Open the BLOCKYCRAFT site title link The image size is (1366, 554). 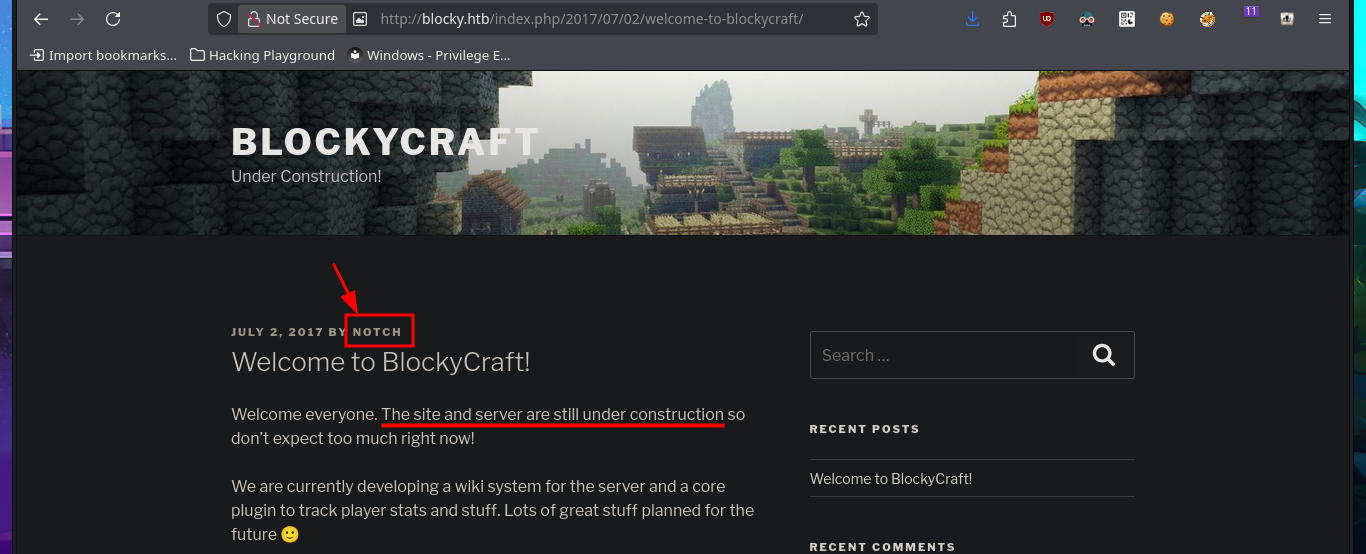point(385,142)
